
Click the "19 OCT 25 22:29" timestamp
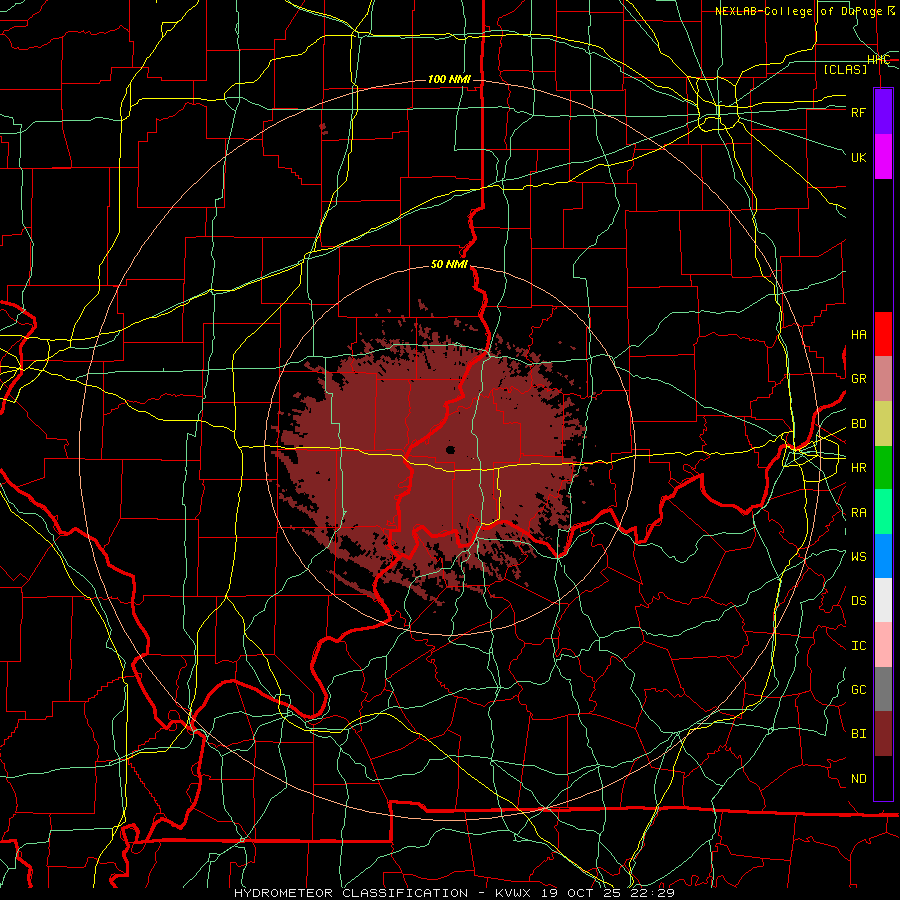click(x=607, y=893)
